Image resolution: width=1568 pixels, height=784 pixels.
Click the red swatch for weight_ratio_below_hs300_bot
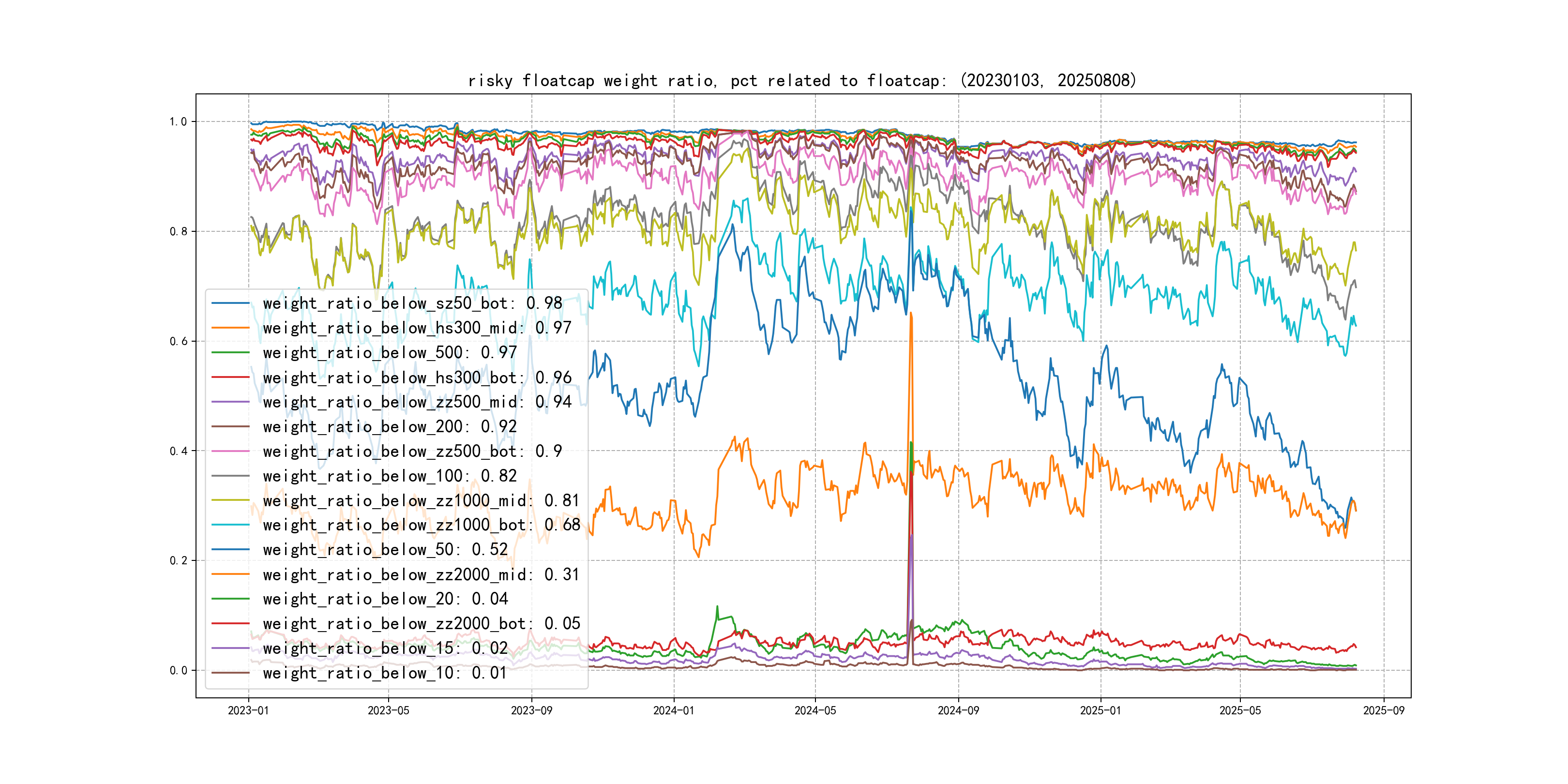click(230, 377)
